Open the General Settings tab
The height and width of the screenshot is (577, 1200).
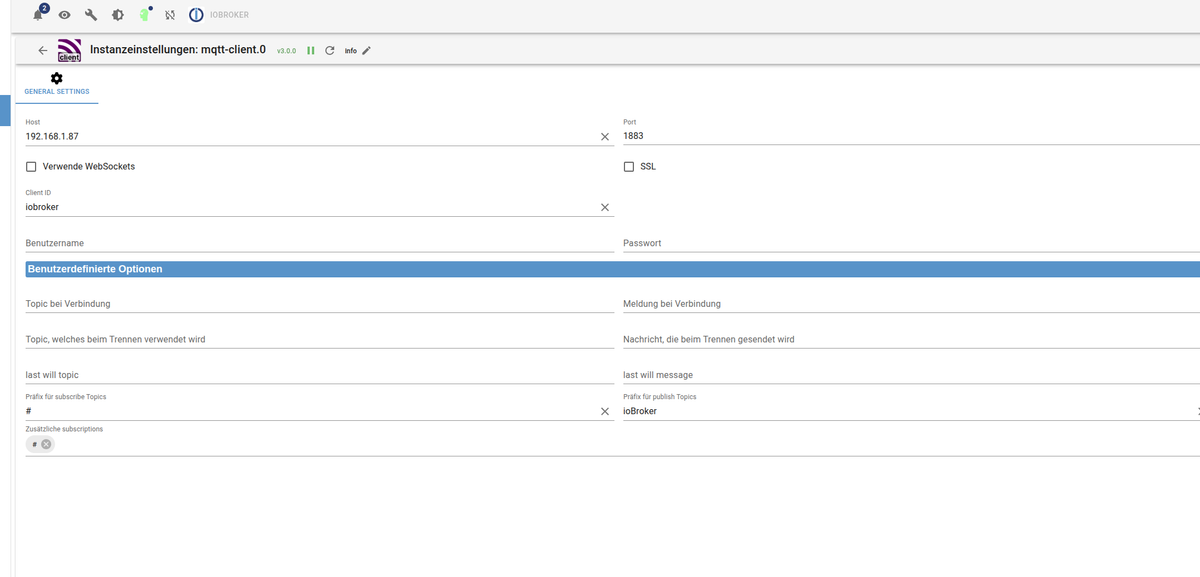click(x=56, y=85)
